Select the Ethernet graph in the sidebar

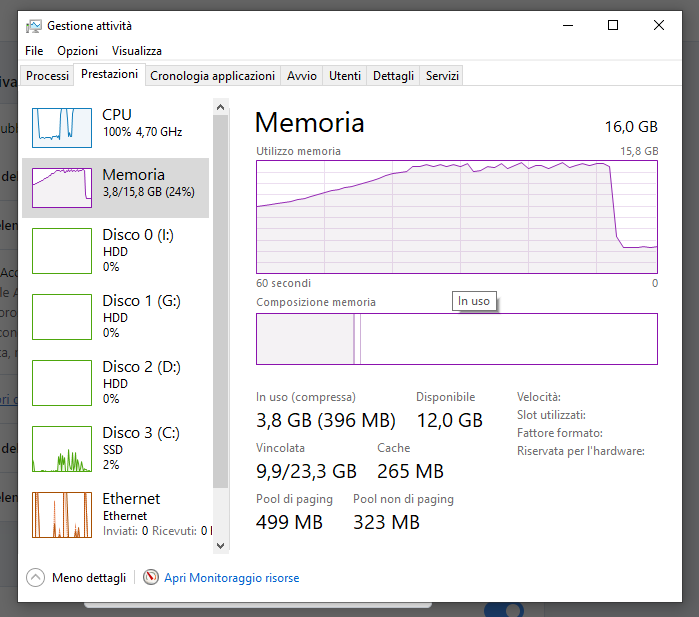tap(62, 515)
